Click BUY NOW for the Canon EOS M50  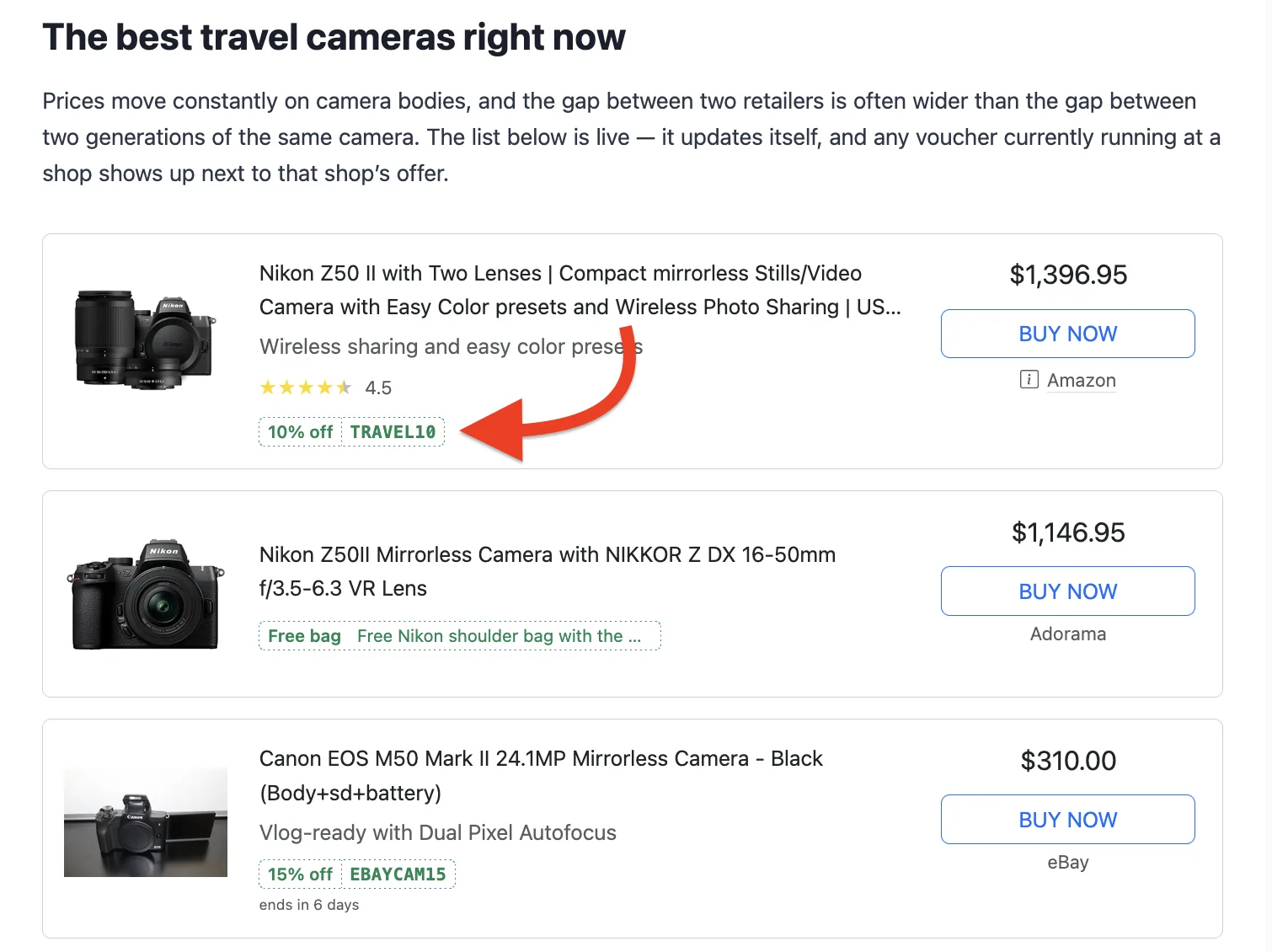pos(1067,820)
